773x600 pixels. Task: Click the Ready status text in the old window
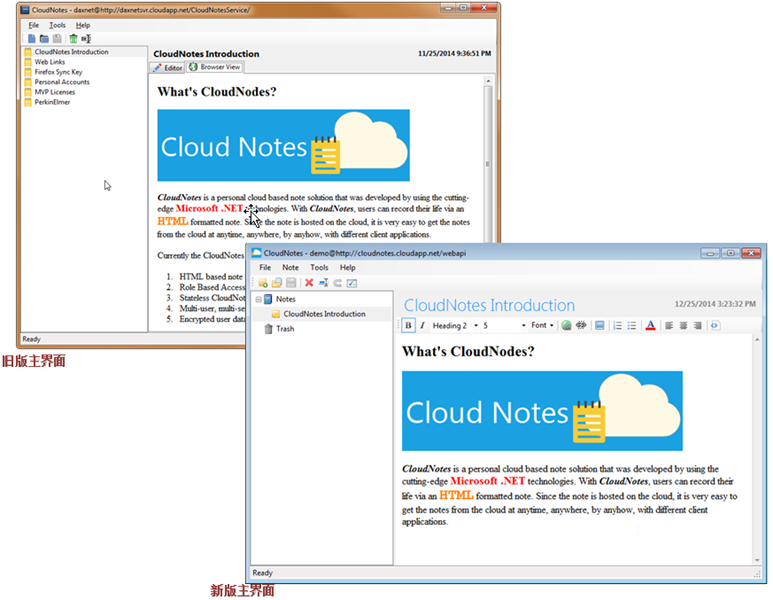click(31, 339)
